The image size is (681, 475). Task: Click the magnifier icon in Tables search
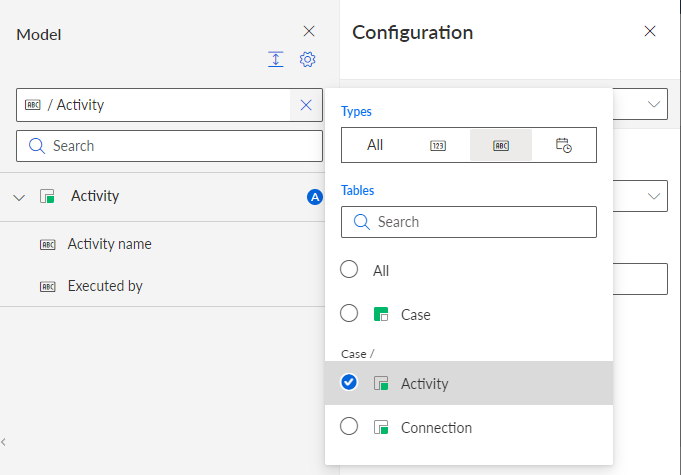pyautogui.click(x=361, y=222)
